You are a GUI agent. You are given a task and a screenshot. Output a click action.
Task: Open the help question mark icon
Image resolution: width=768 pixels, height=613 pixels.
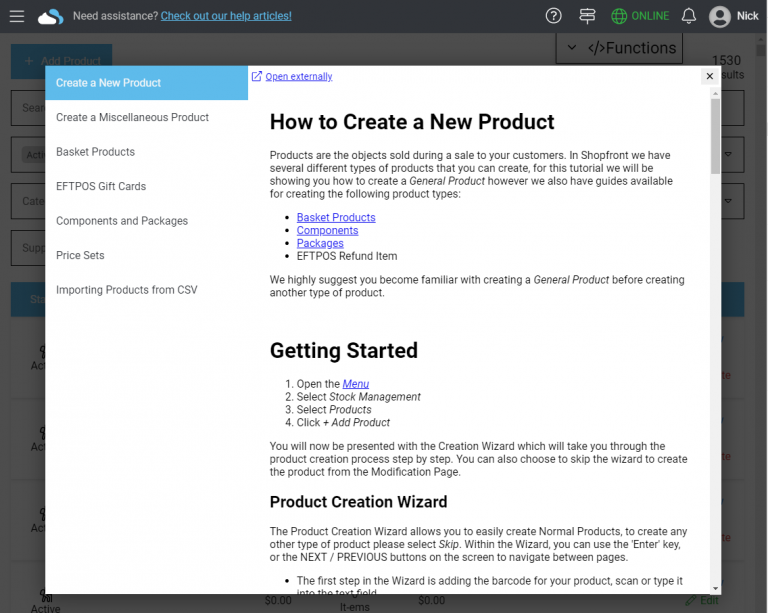click(x=554, y=16)
